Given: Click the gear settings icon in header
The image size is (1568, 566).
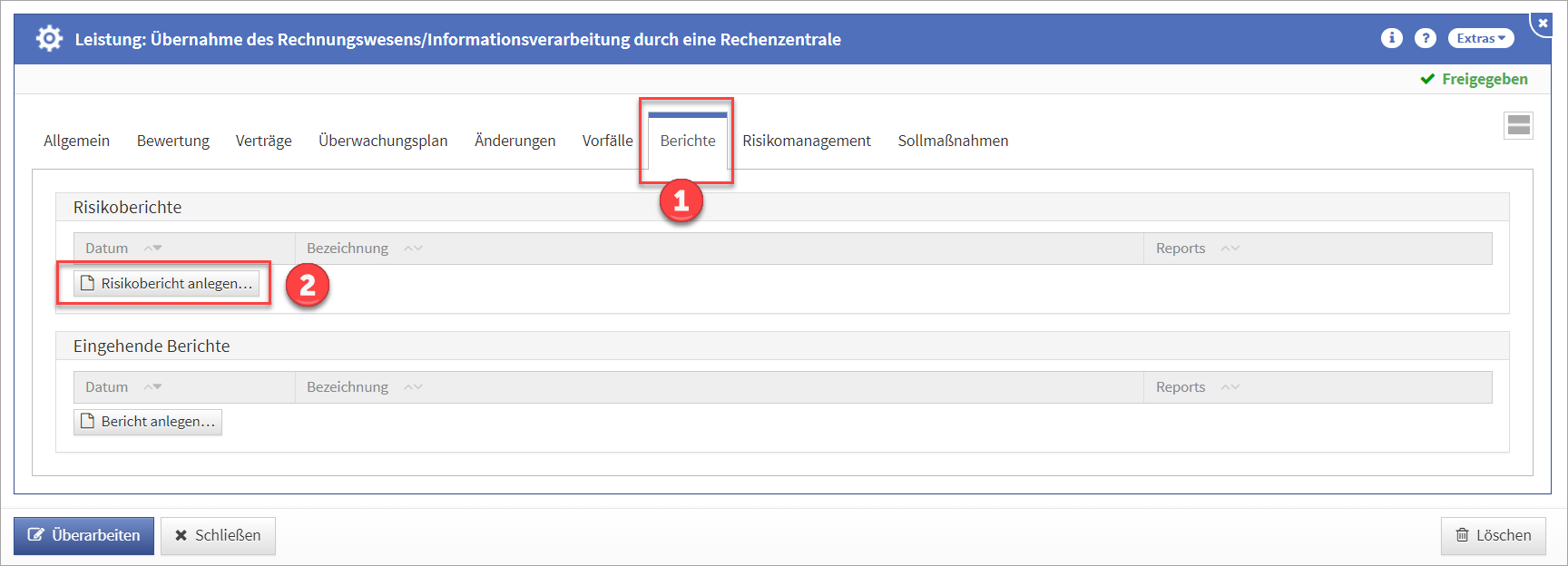Looking at the screenshot, I should click(49, 38).
